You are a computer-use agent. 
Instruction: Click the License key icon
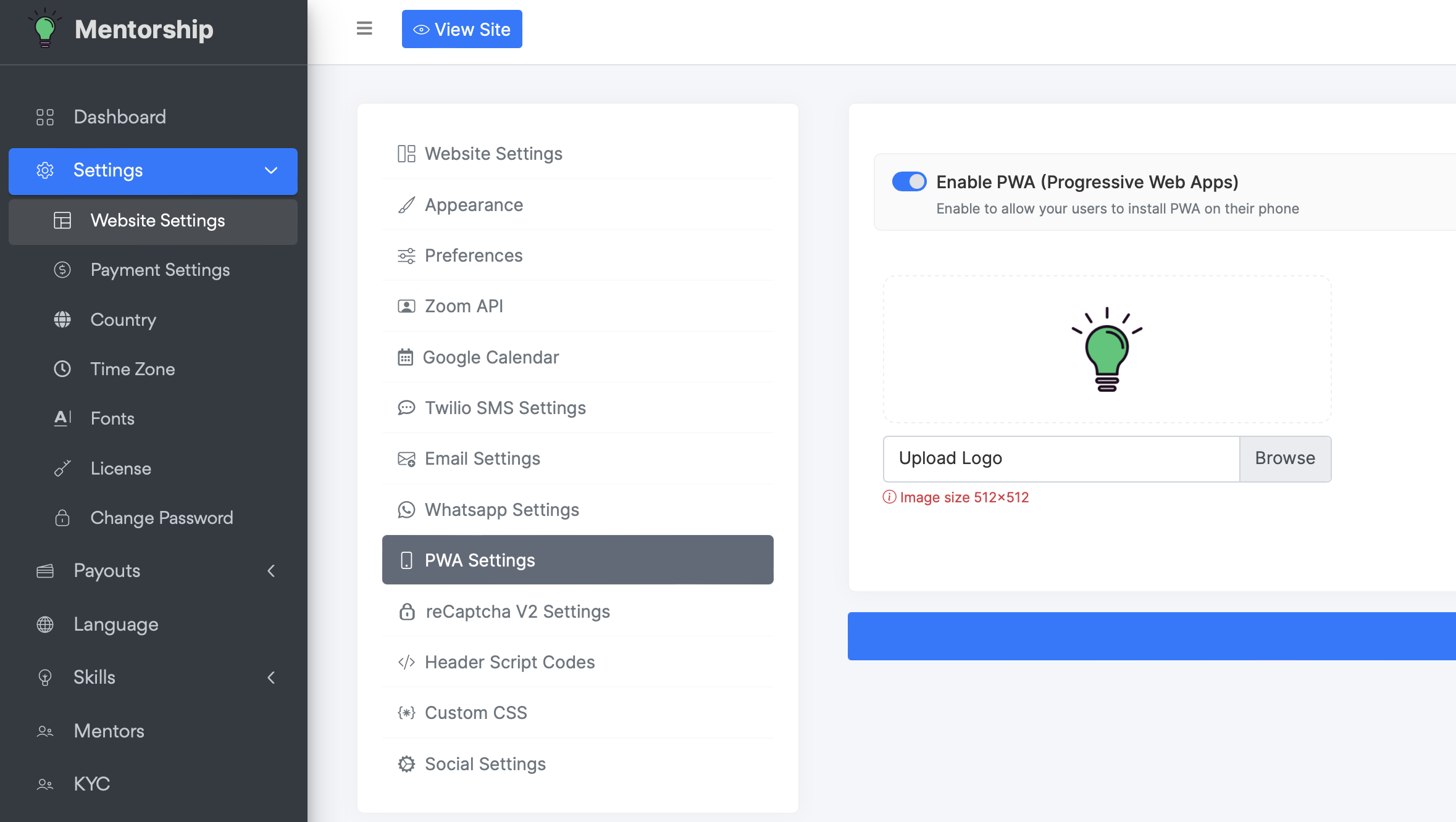pyautogui.click(x=62, y=468)
